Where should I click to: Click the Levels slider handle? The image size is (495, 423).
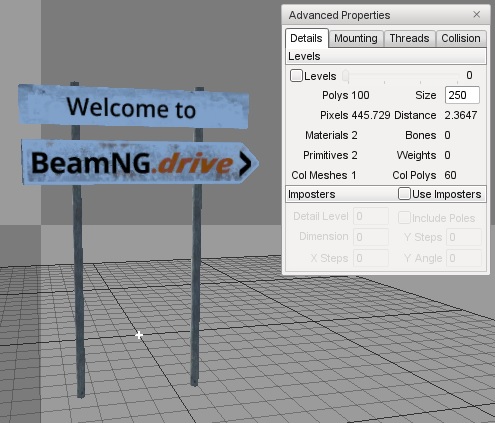tap(346, 76)
